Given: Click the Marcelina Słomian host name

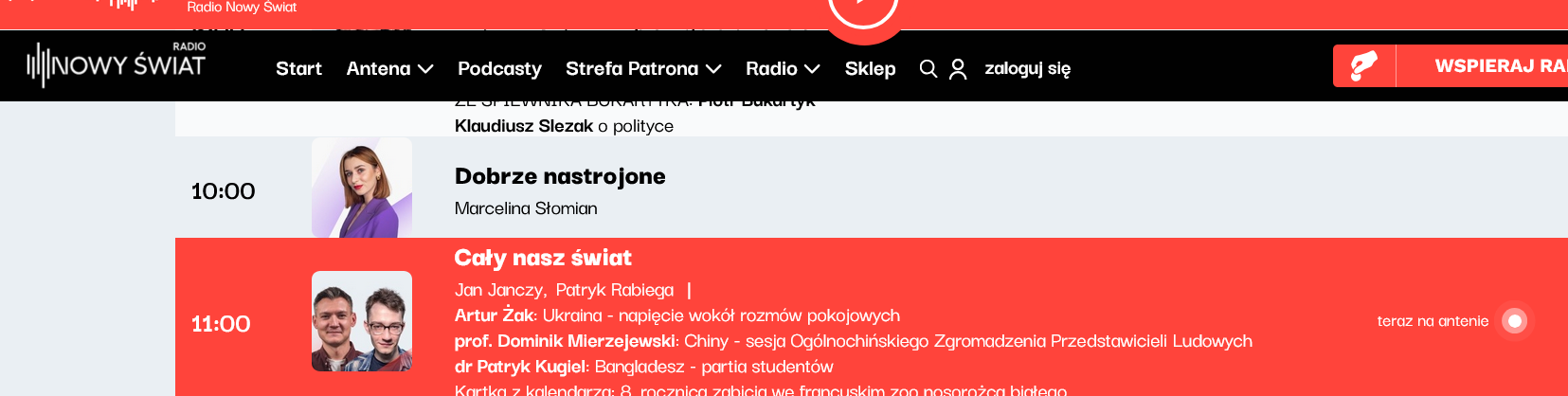Looking at the screenshot, I should click(x=526, y=208).
